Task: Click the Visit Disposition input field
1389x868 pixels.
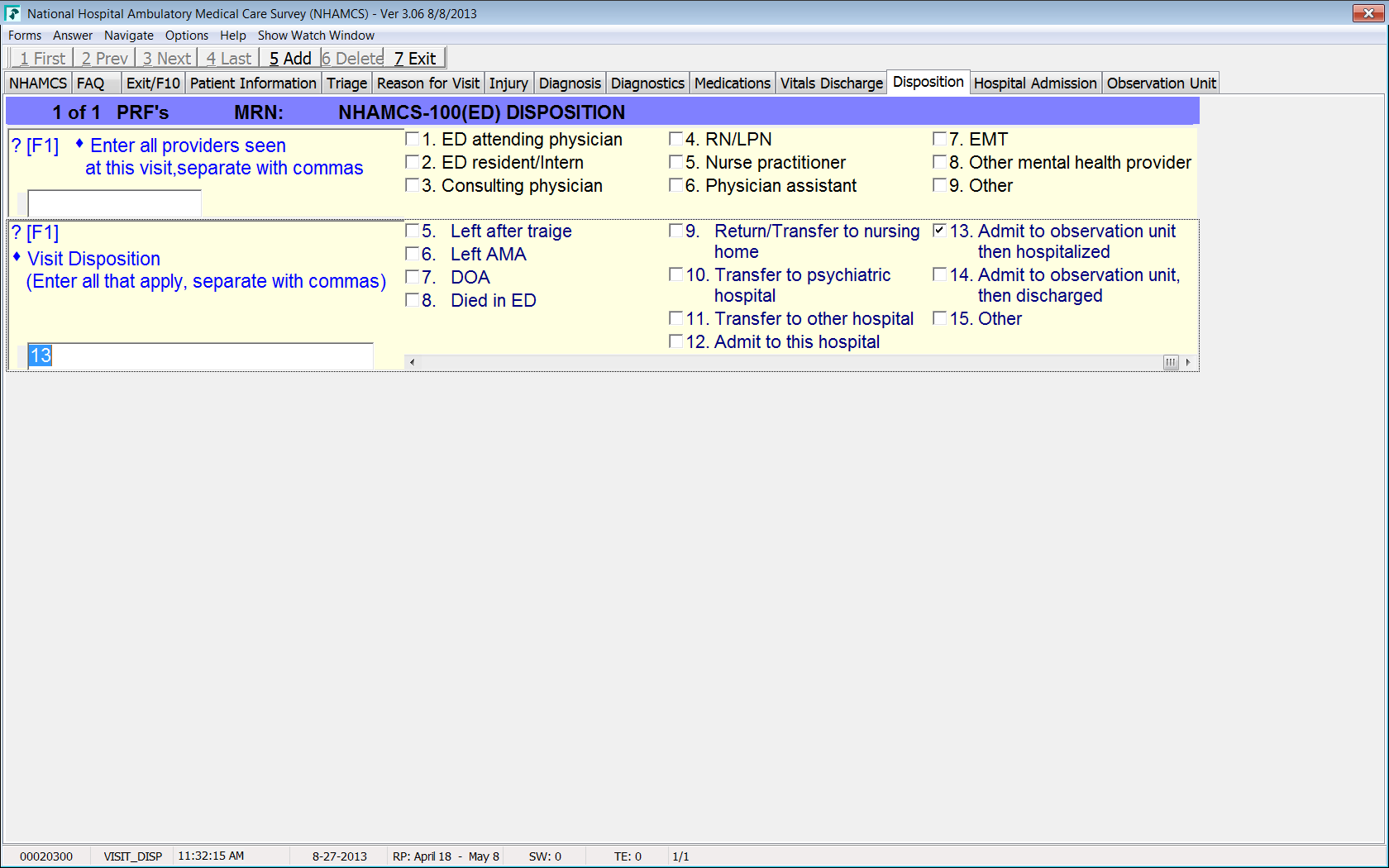Action: click(x=200, y=356)
